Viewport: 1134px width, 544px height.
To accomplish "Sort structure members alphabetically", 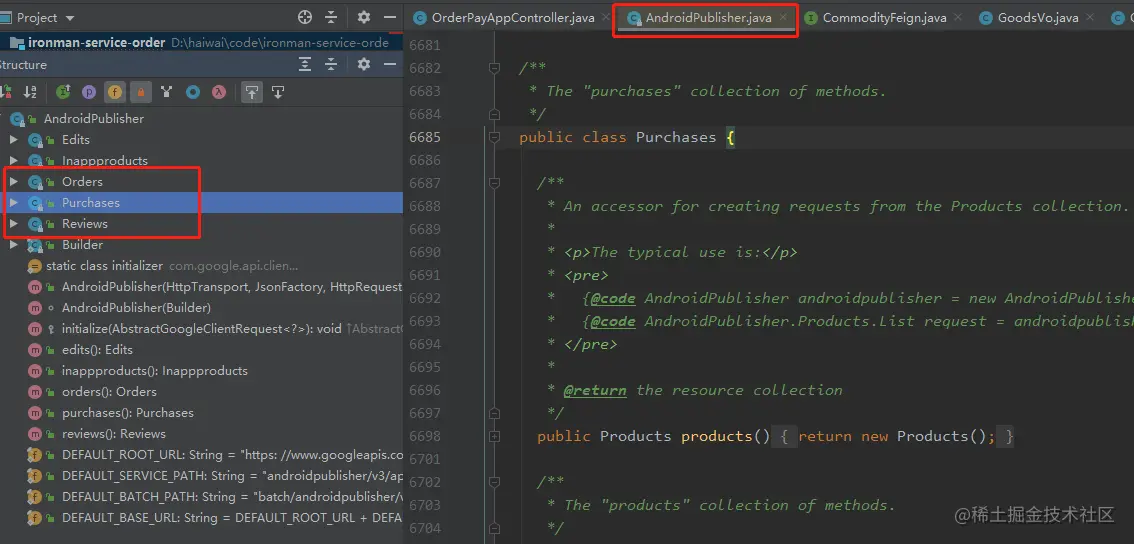I will coord(30,92).
